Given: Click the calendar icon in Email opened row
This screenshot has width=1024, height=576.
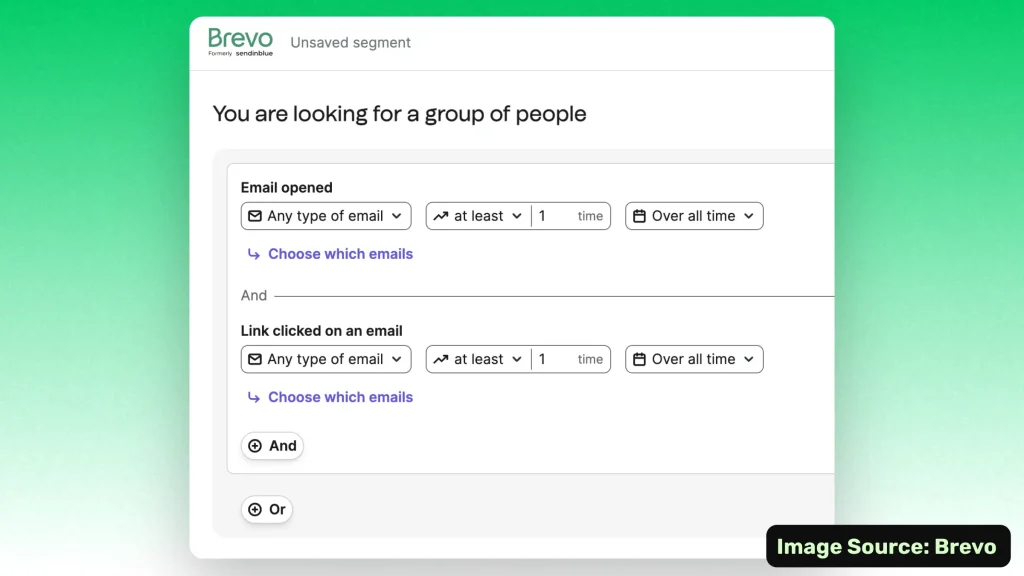Looking at the screenshot, I should (x=639, y=216).
